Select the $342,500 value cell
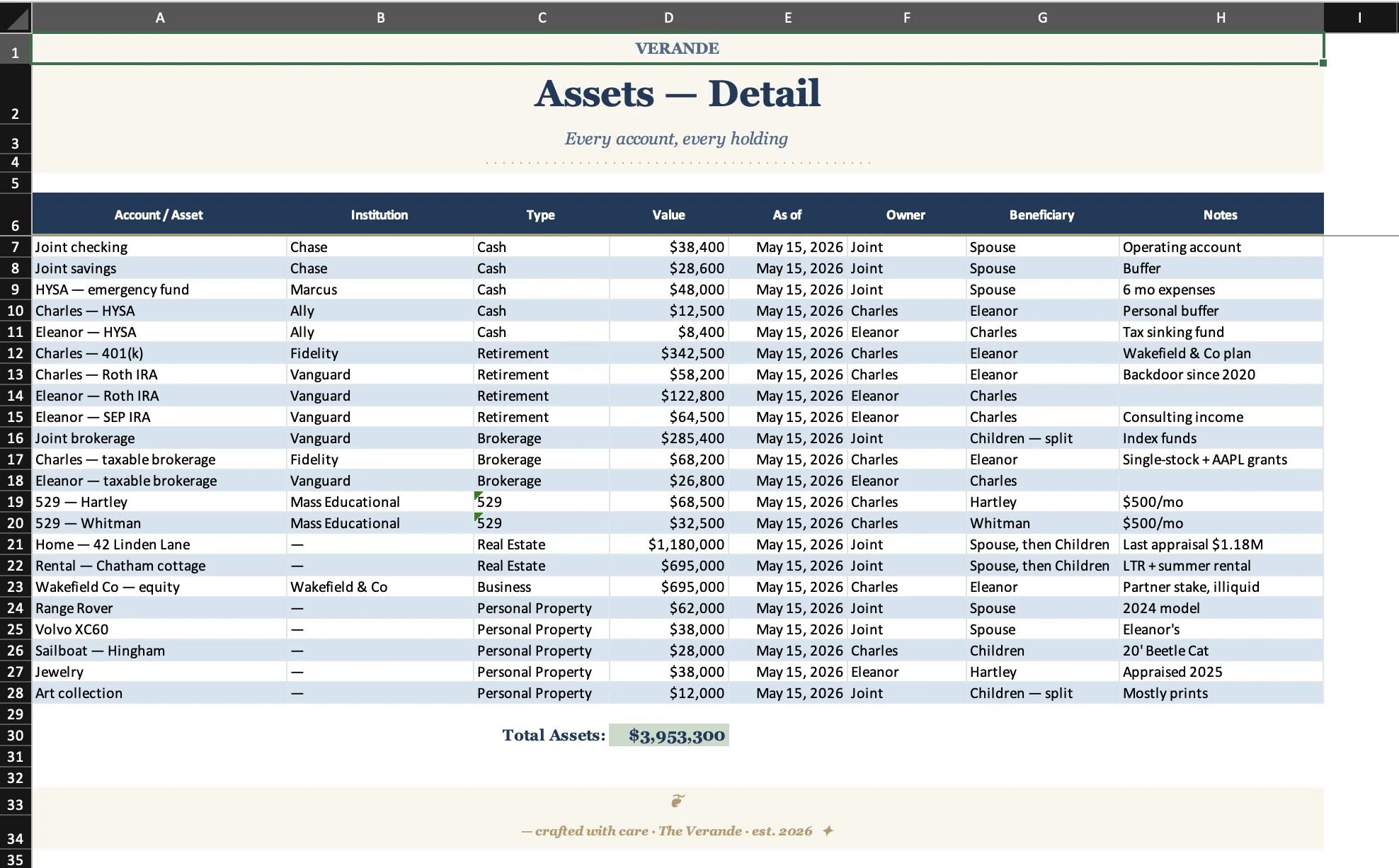 click(669, 353)
